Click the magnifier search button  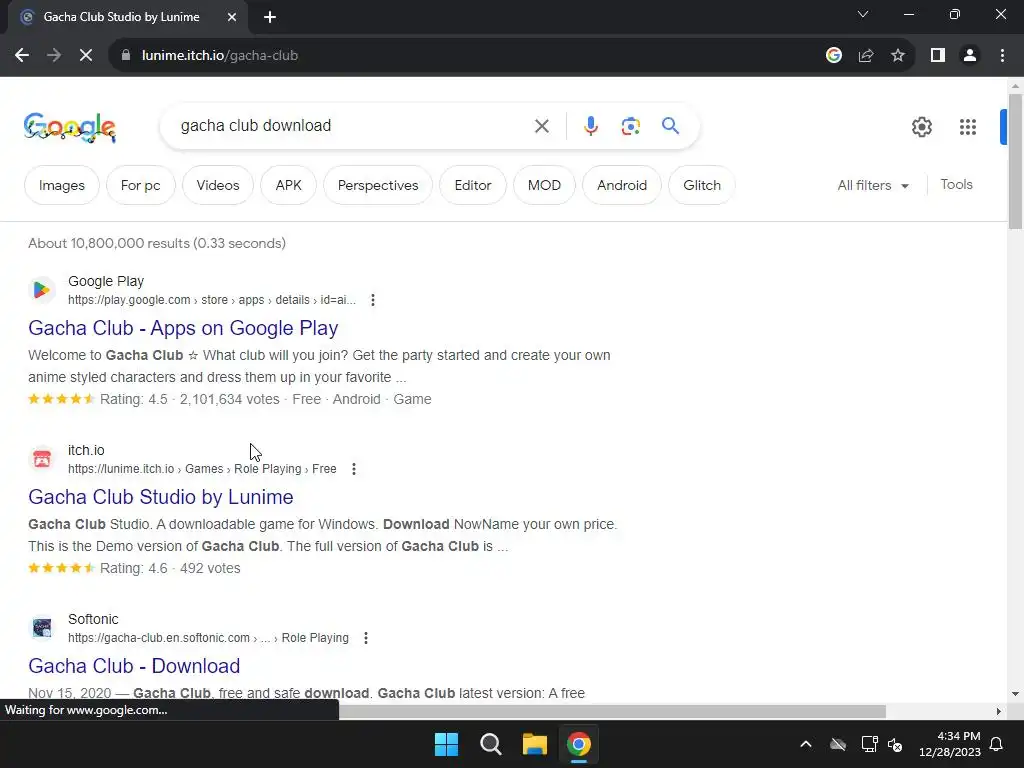pos(670,125)
